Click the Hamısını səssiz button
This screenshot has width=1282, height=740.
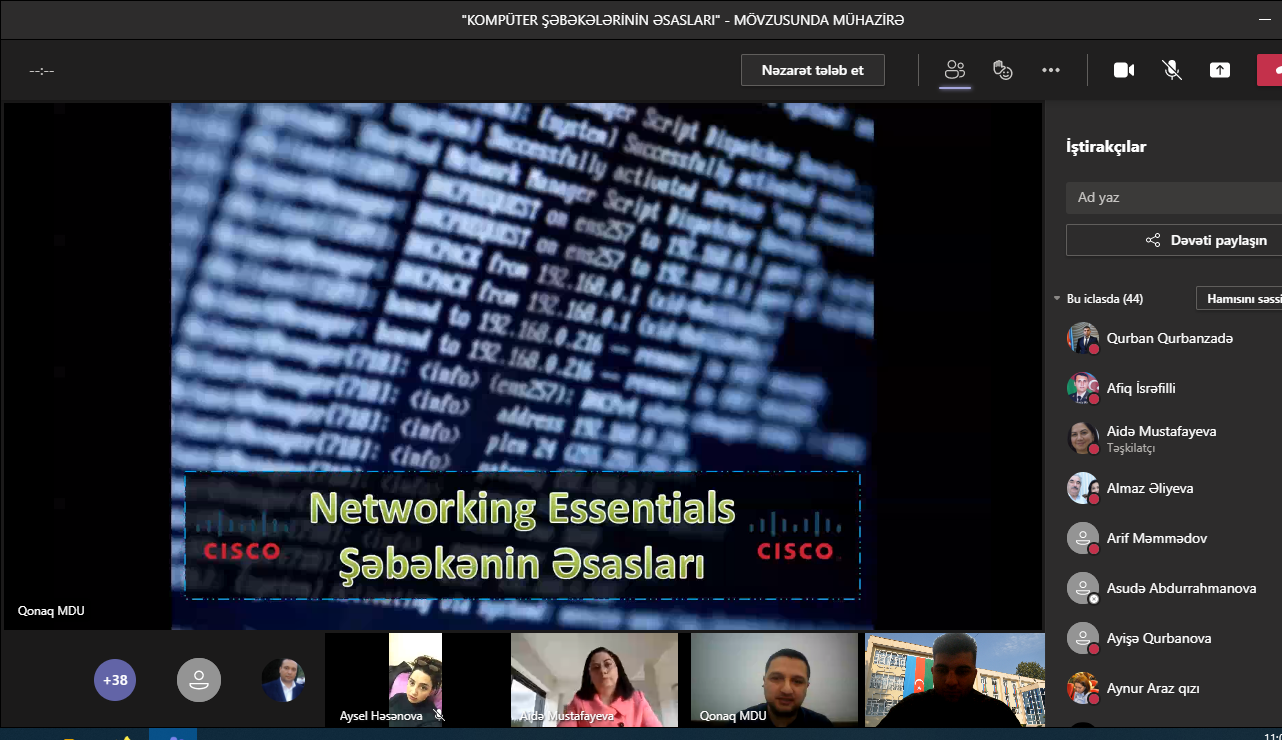pos(1240,298)
